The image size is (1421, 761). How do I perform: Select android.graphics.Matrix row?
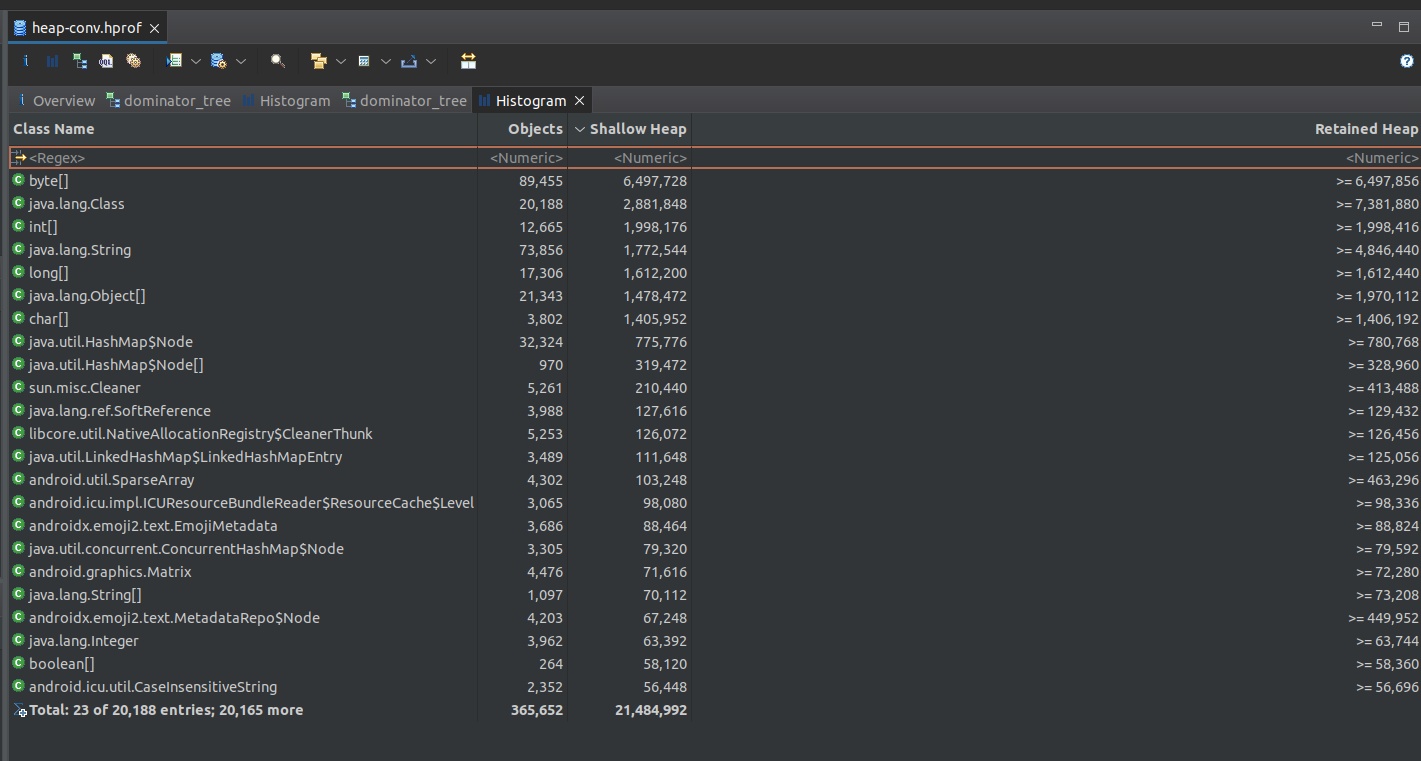click(x=715, y=572)
